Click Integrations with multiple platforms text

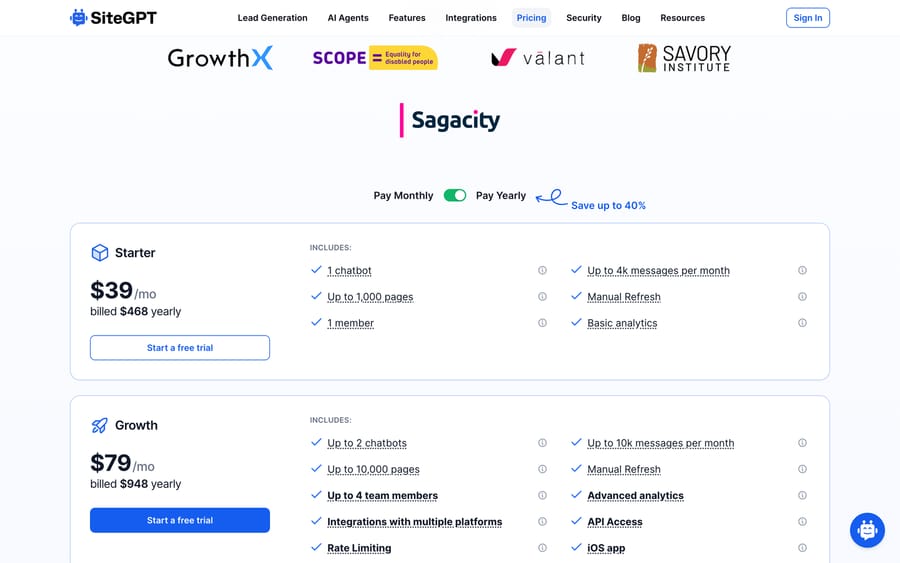[414, 522]
